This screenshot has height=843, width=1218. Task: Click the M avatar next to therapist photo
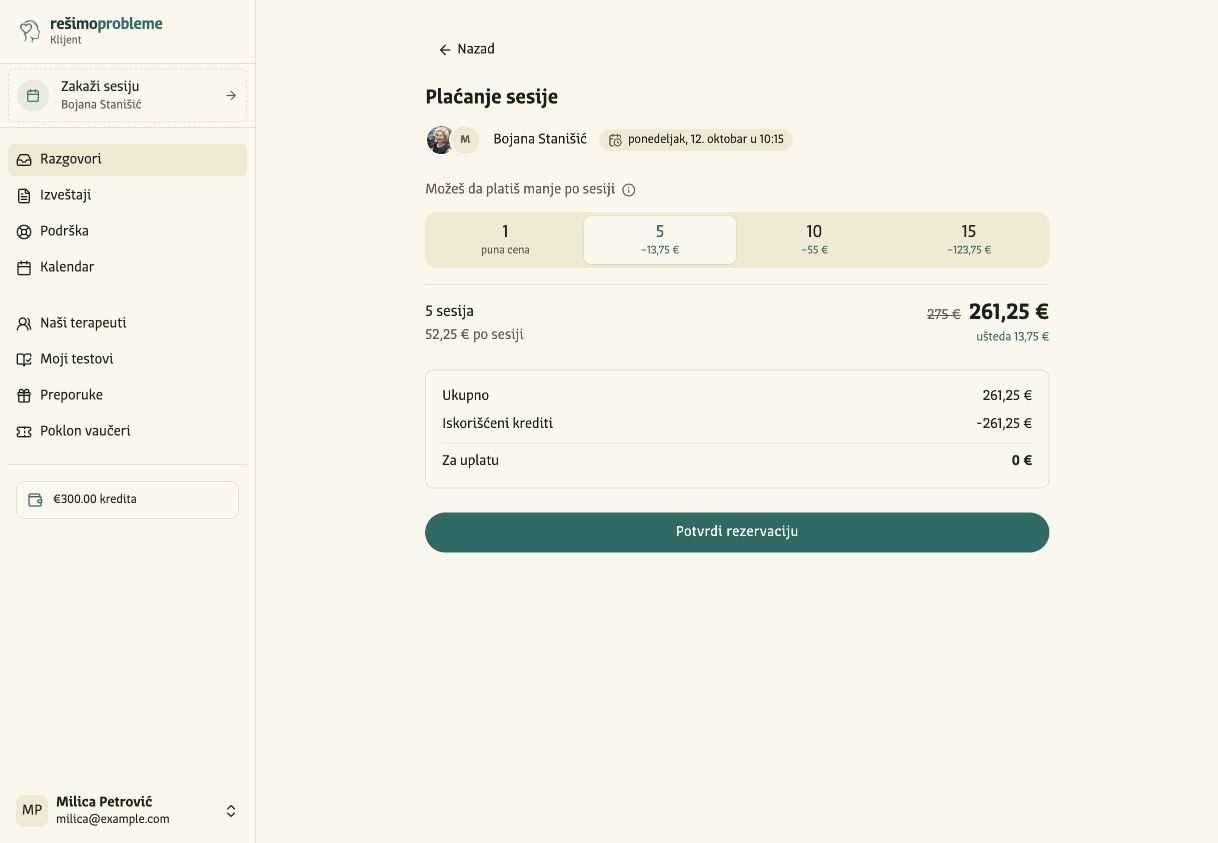pyautogui.click(x=465, y=140)
